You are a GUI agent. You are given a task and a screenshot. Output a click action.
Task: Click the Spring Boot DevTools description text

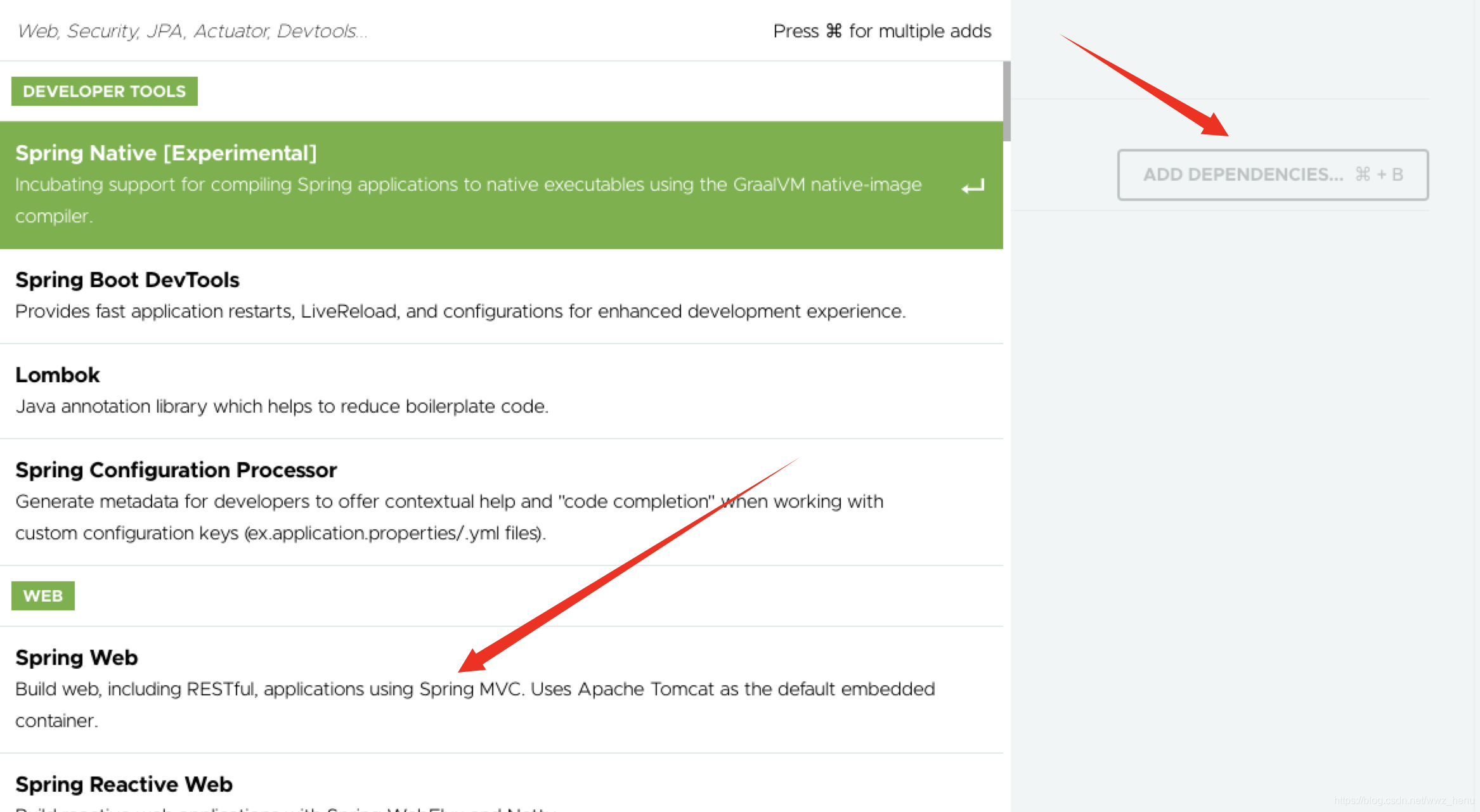pyautogui.click(x=460, y=311)
